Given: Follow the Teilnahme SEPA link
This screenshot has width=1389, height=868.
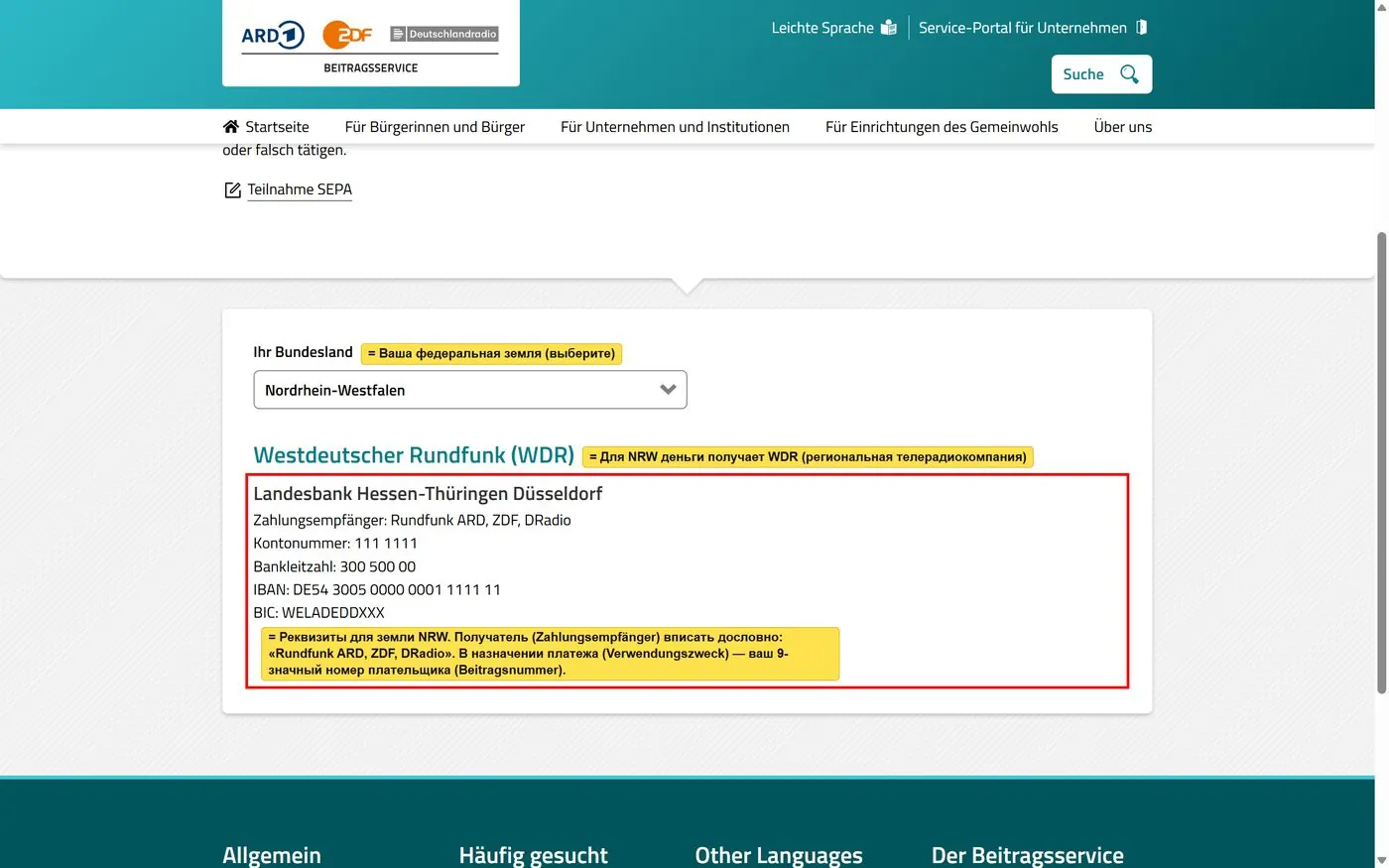Looking at the screenshot, I should click(x=300, y=189).
